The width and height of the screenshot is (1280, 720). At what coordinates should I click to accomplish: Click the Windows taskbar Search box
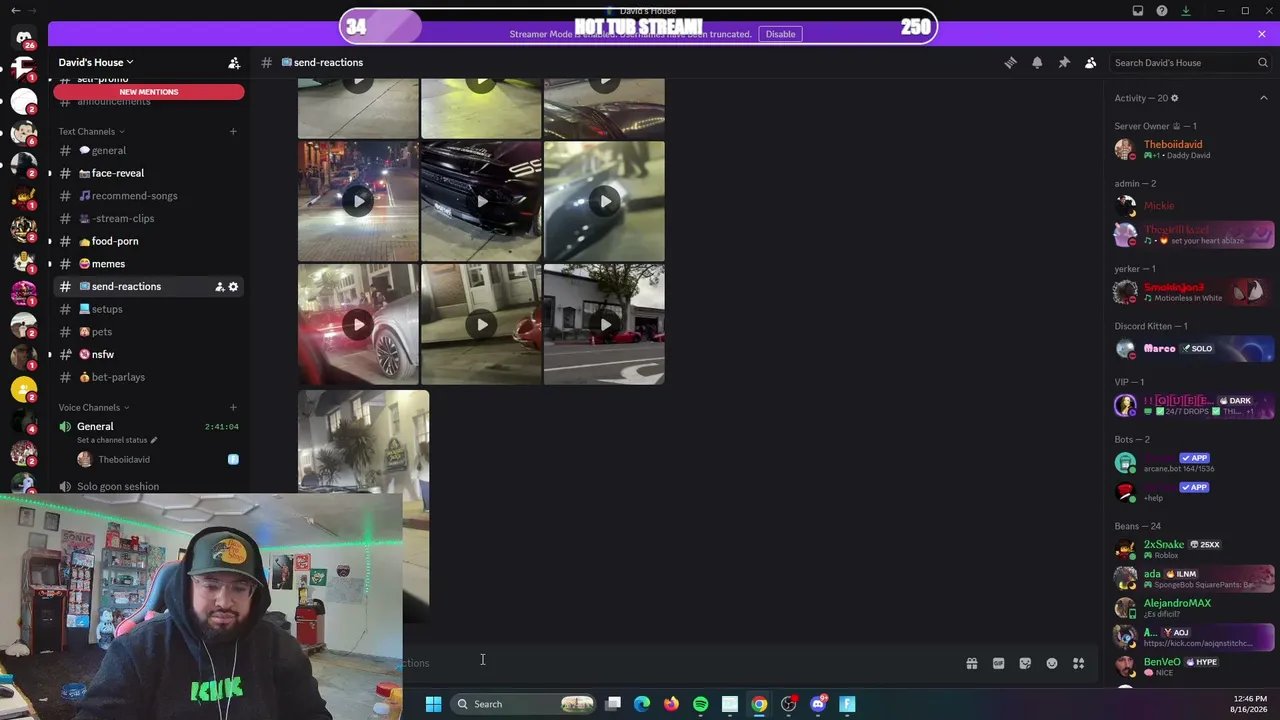click(524, 704)
